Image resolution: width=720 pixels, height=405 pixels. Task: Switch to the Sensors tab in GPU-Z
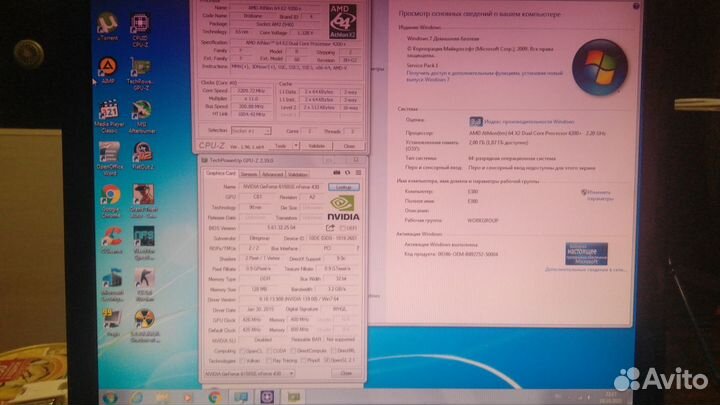[249, 174]
